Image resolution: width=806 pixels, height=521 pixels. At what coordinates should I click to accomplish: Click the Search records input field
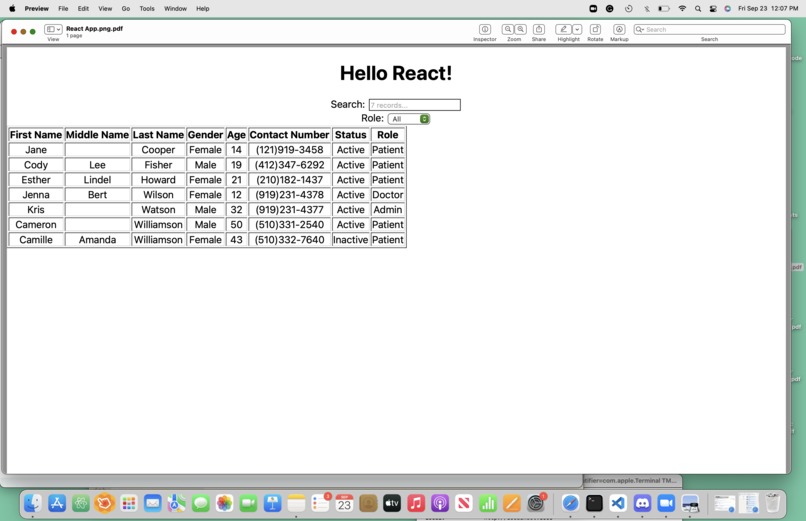[x=414, y=105]
